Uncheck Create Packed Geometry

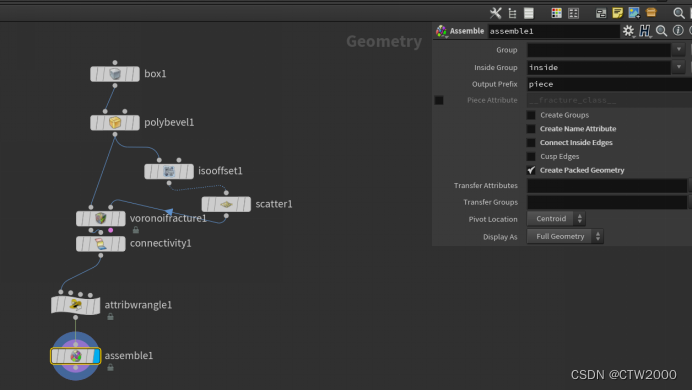(x=531, y=170)
